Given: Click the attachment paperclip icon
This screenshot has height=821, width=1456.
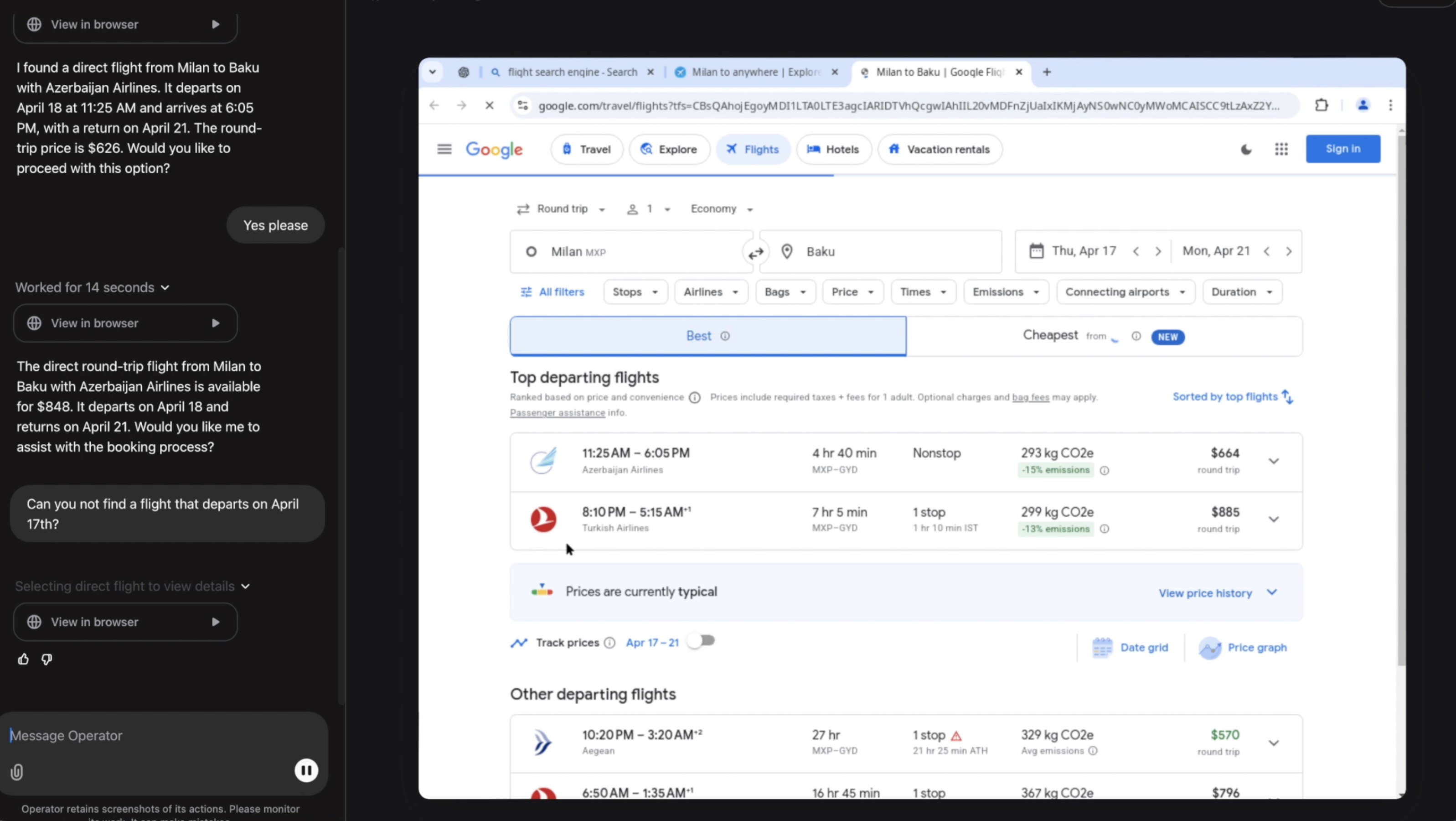Looking at the screenshot, I should point(17,772).
